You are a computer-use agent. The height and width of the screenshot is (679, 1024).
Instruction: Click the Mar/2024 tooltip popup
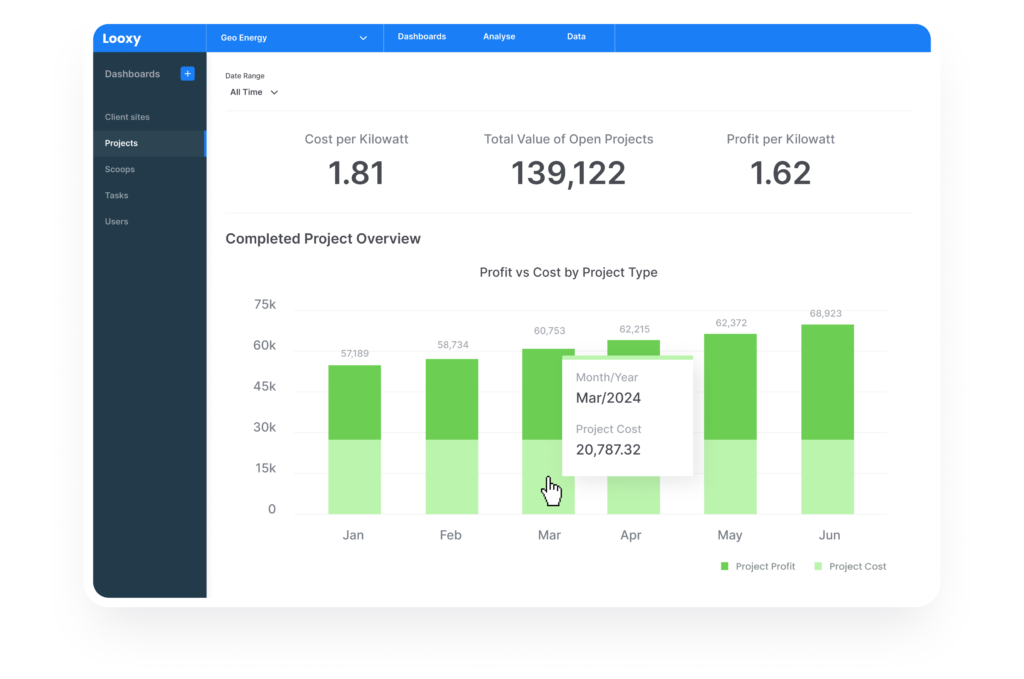tap(628, 415)
